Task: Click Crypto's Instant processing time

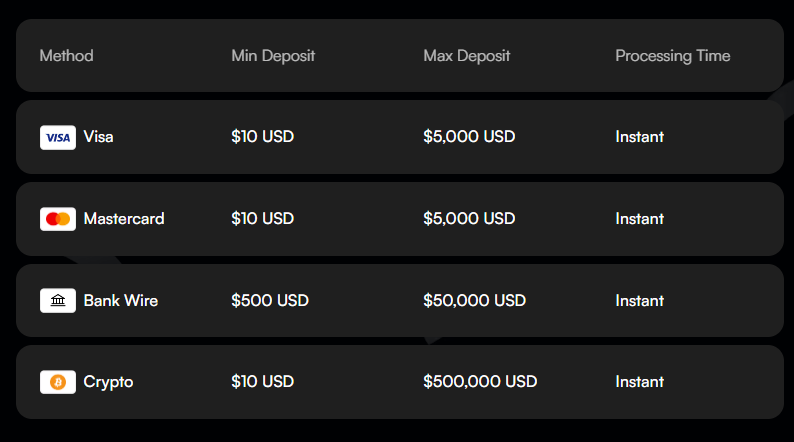Action: [x=639, y=382]
